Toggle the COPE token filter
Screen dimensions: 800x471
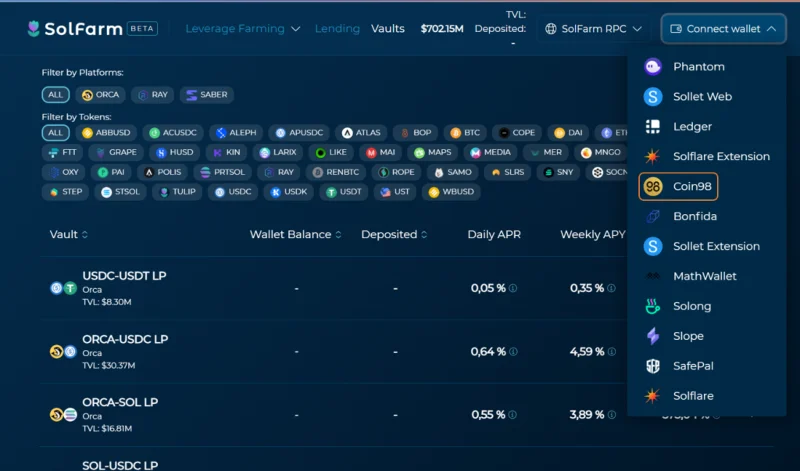pyautogui.click(x=517, y=133)
